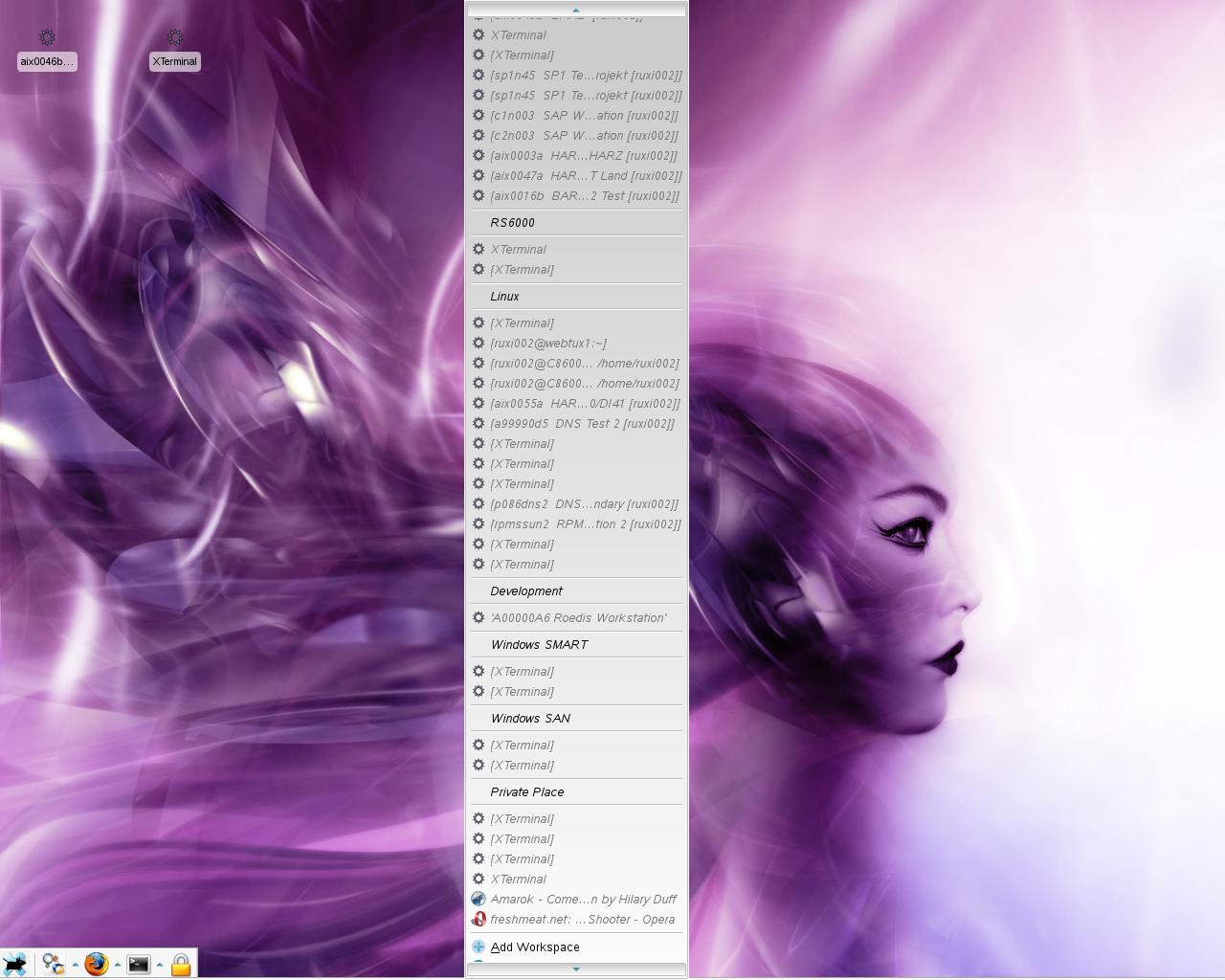Expand the arrow next to Firefox launcher
This screenshot has width=1225, height=980.
[x=118, y=964]
